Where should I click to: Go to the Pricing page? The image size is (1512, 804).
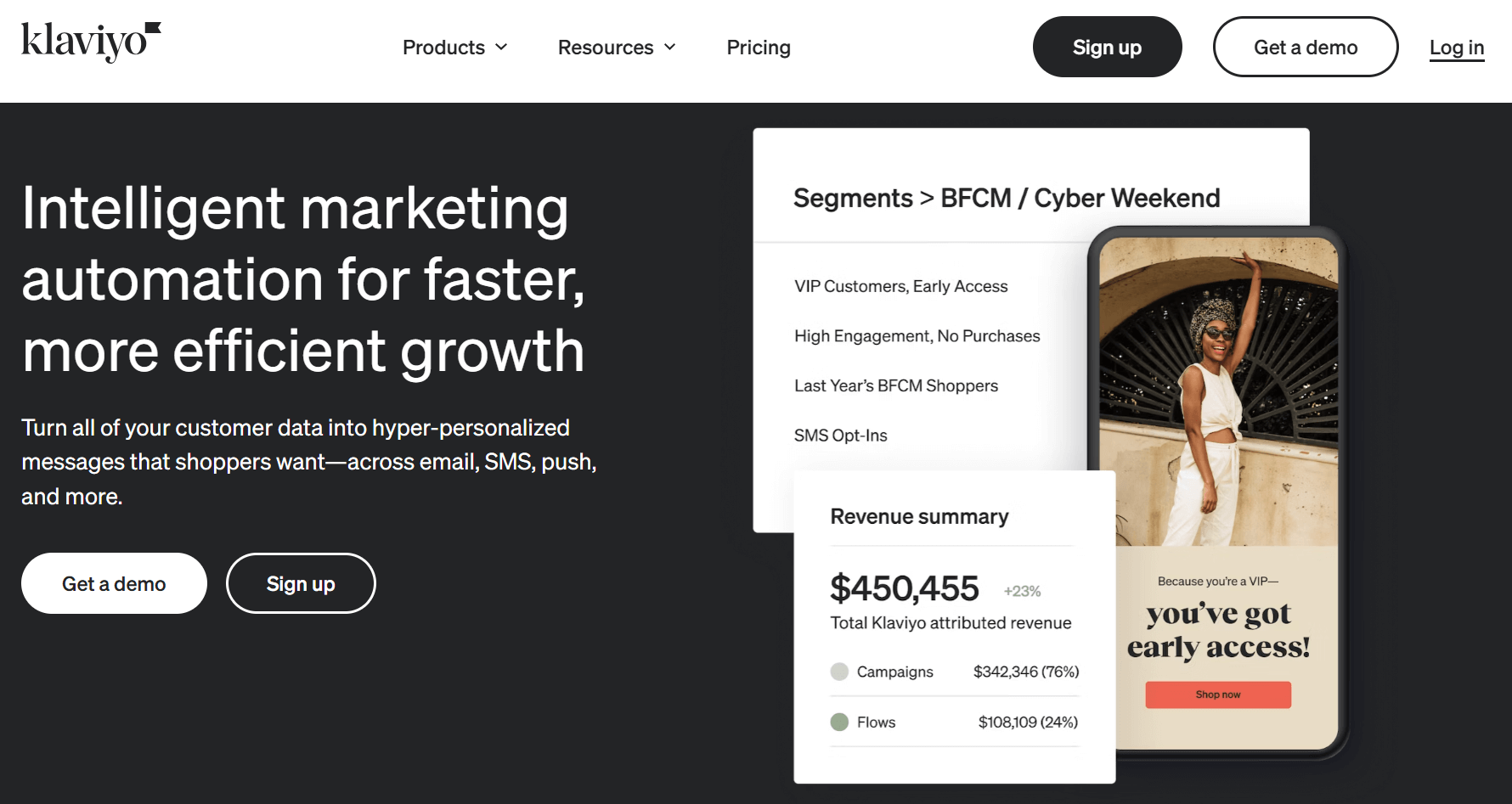point(759,48)
